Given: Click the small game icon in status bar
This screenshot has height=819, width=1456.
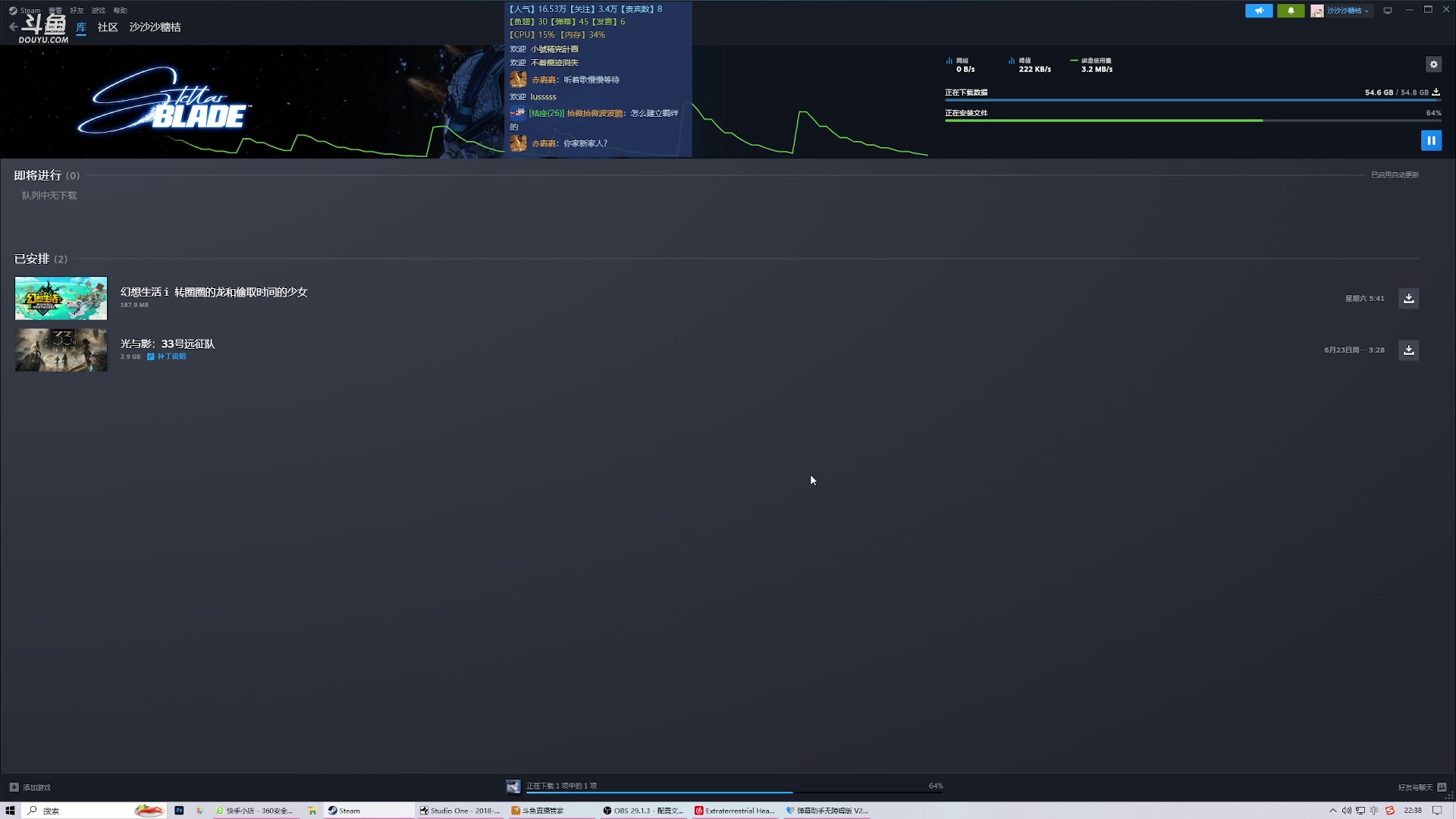Looking at the screenshot, I should 513,786.
